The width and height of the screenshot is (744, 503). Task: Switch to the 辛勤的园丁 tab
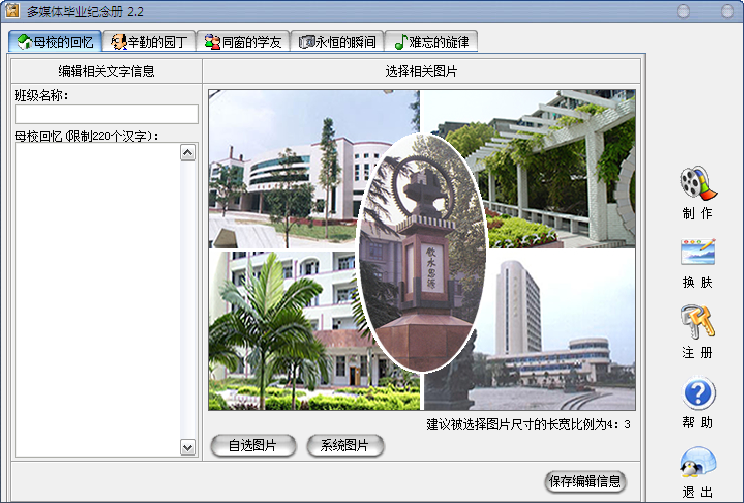tap(149, 42)
